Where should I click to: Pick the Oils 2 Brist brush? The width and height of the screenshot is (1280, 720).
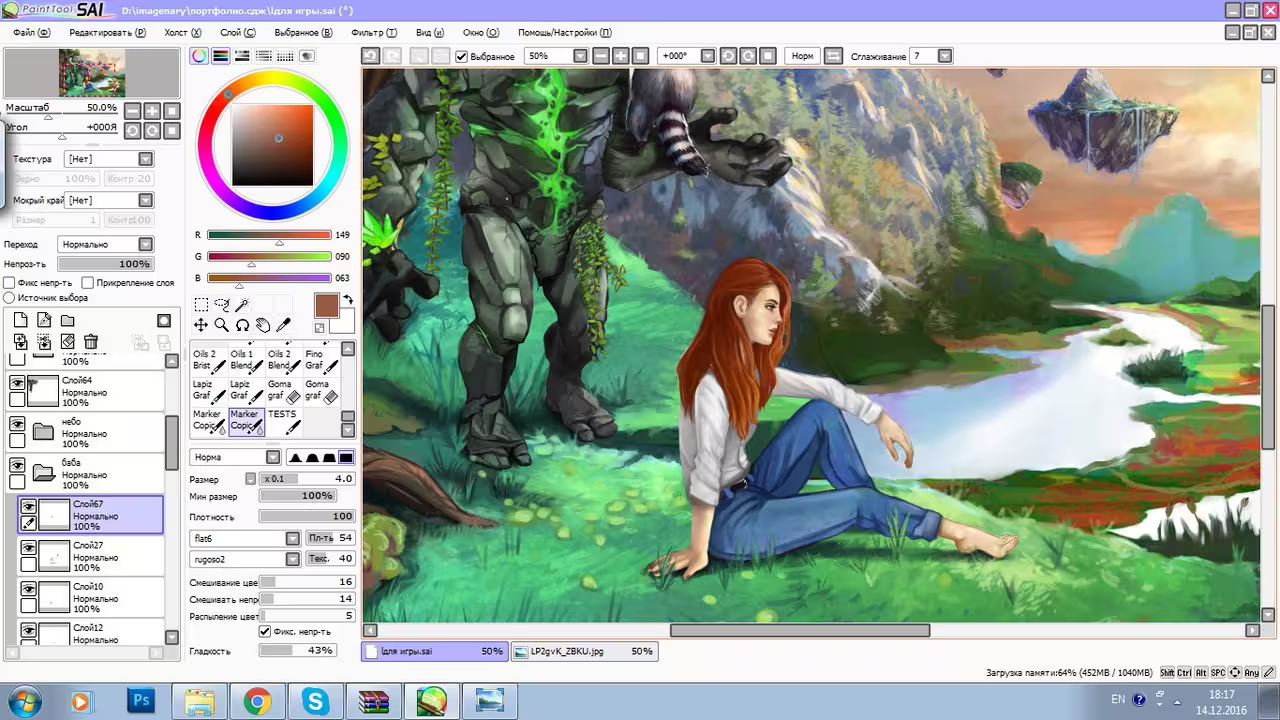(208, 360)
